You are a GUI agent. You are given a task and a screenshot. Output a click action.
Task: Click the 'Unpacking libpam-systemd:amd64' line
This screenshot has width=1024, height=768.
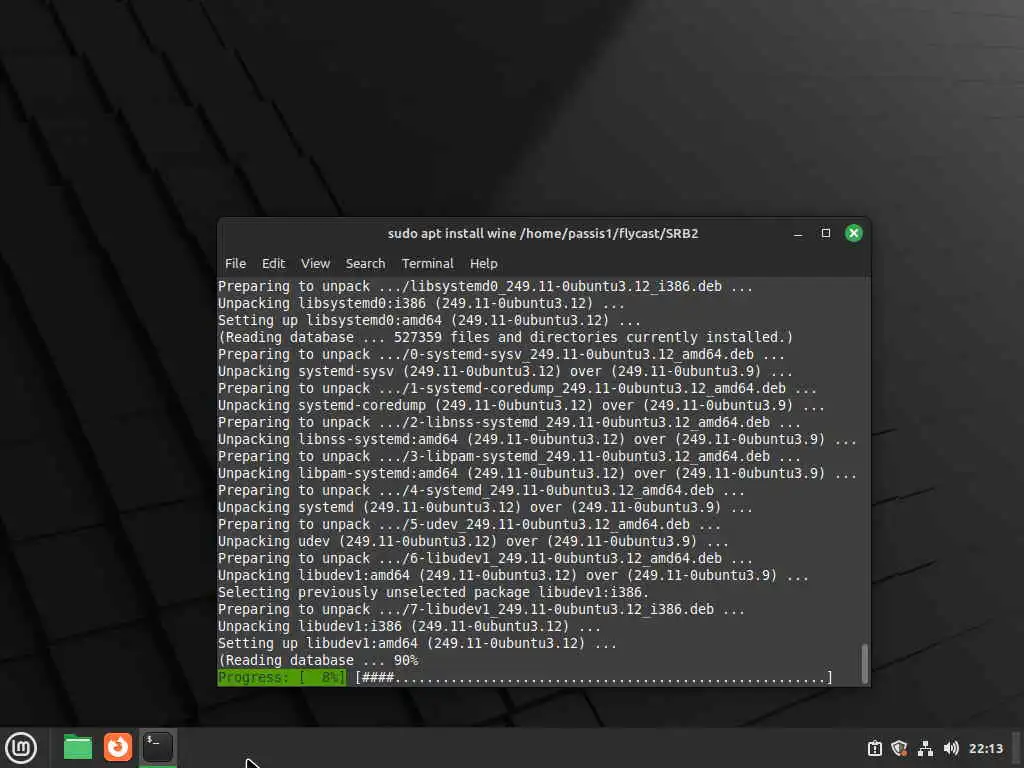point(537,473)
